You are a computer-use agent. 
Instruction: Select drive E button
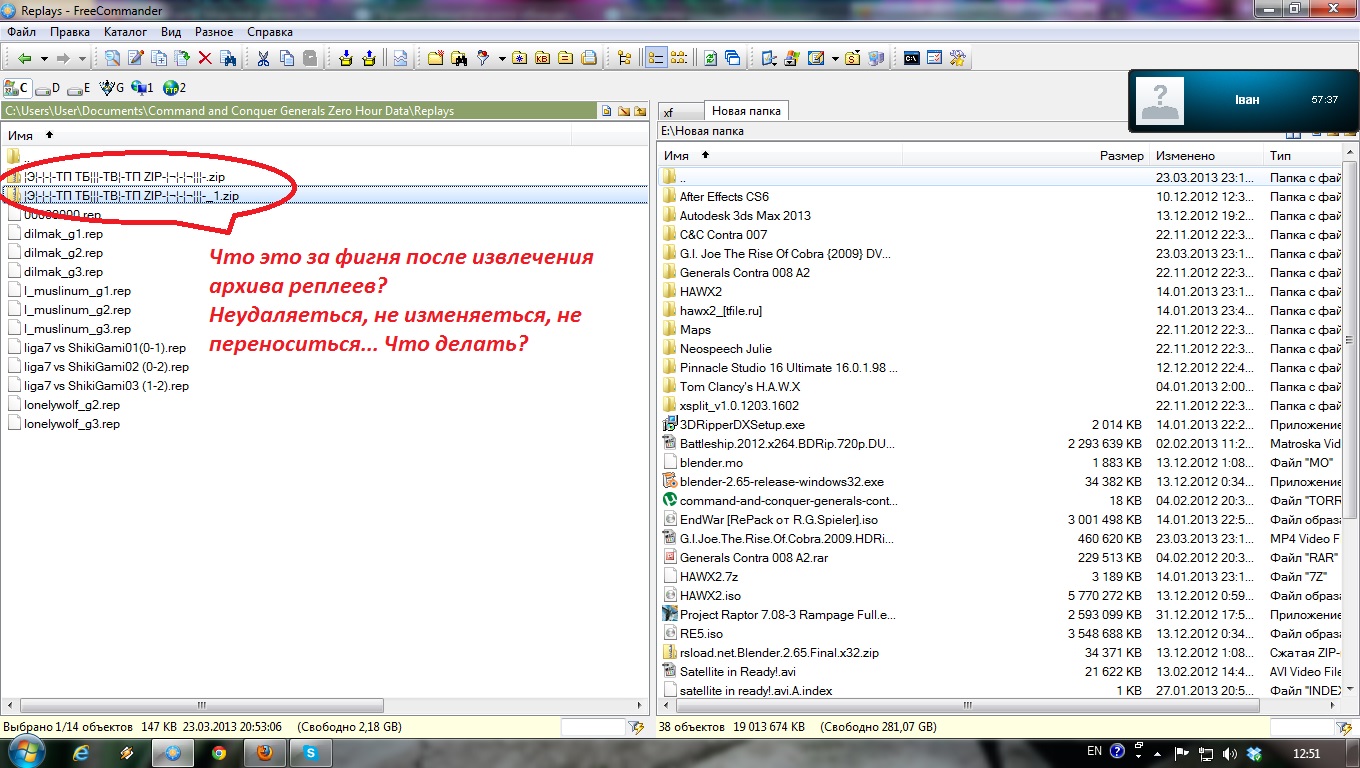tap(80, 88)
